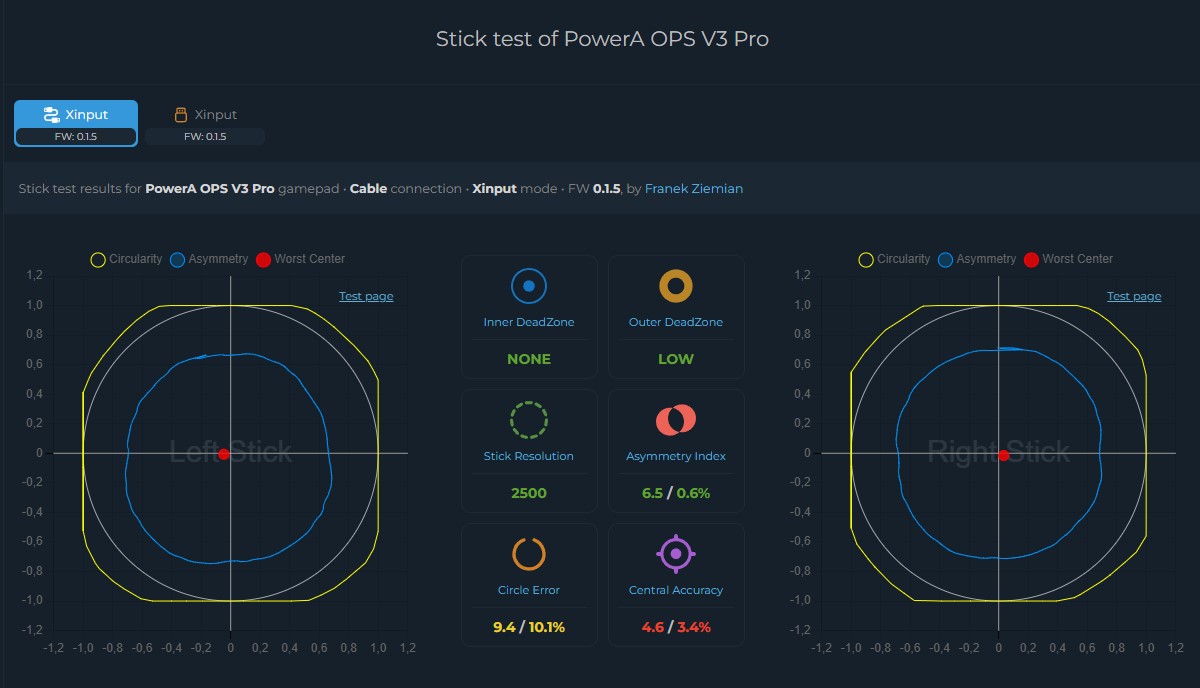The image size is (1200, 688).
Task: Open Franek Ziemian author link
Action: [x=694, y=188]
